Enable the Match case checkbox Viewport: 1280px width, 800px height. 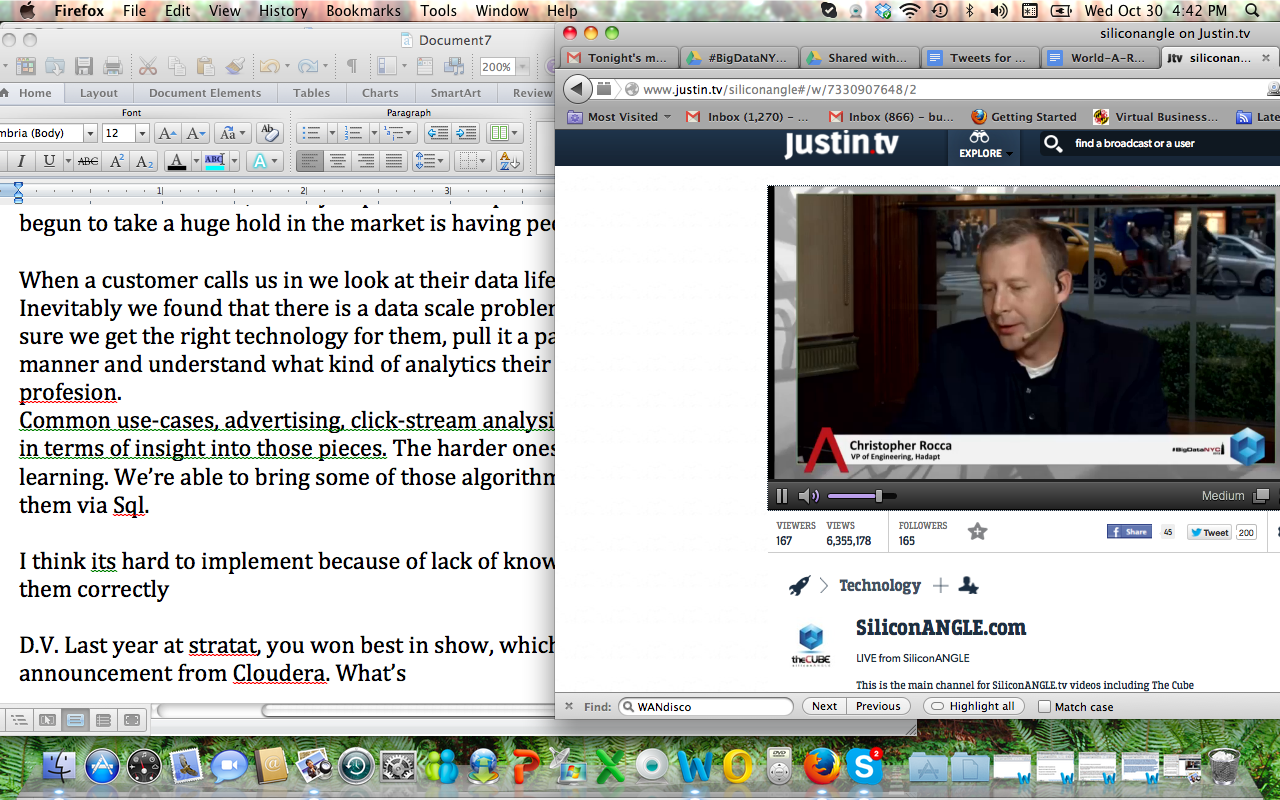(x=1044, y=707)
